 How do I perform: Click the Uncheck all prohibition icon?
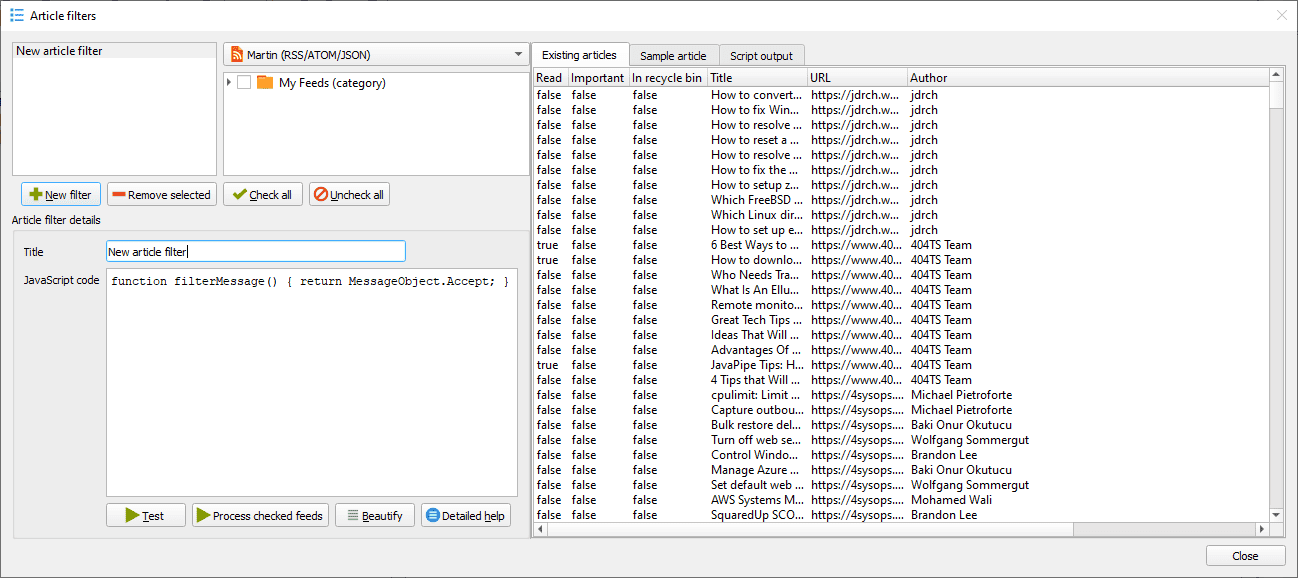point(322,194)
